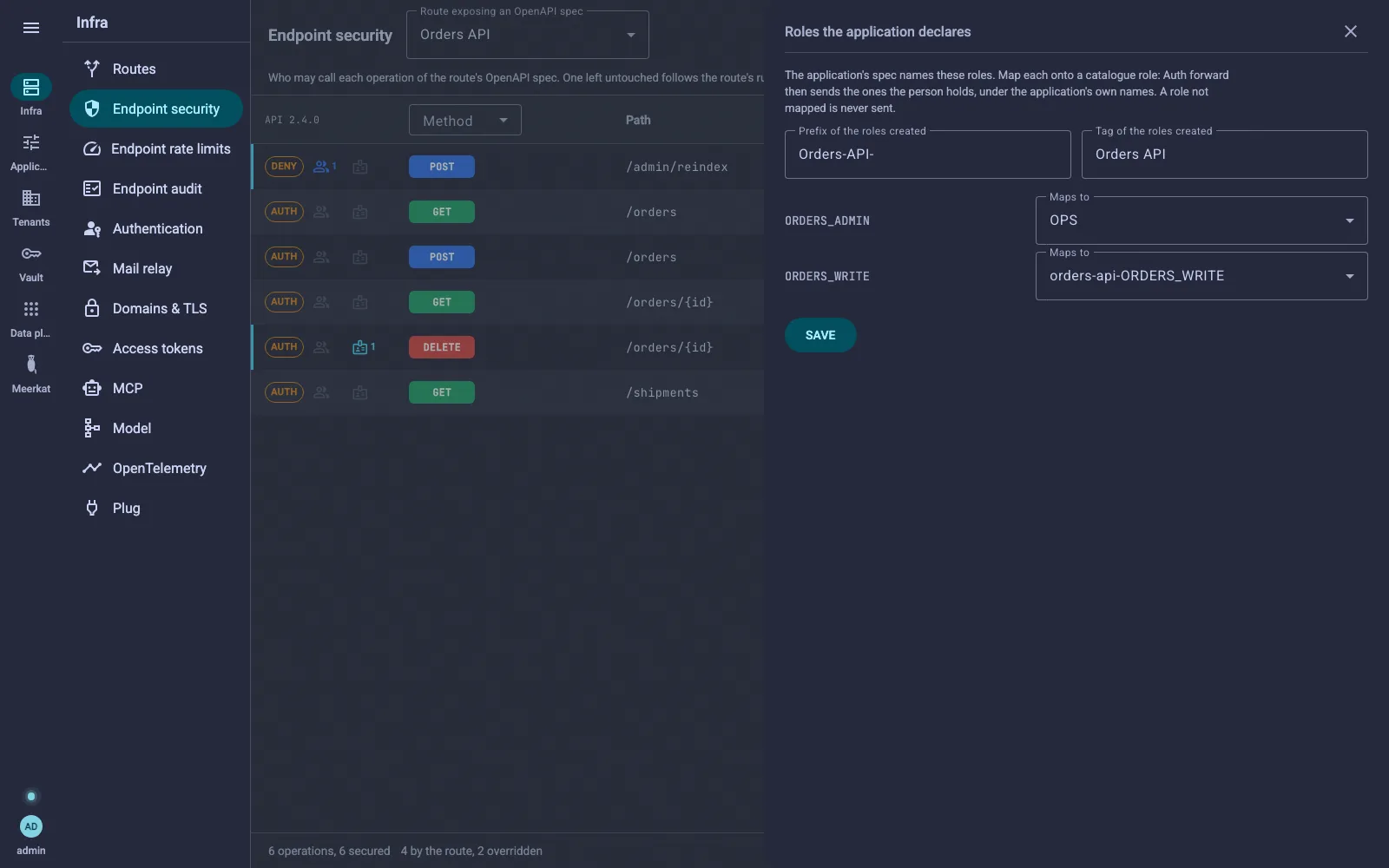Open the OpenTelemetry page
The image size is (1389, 868).
click(x=156, y=468)
